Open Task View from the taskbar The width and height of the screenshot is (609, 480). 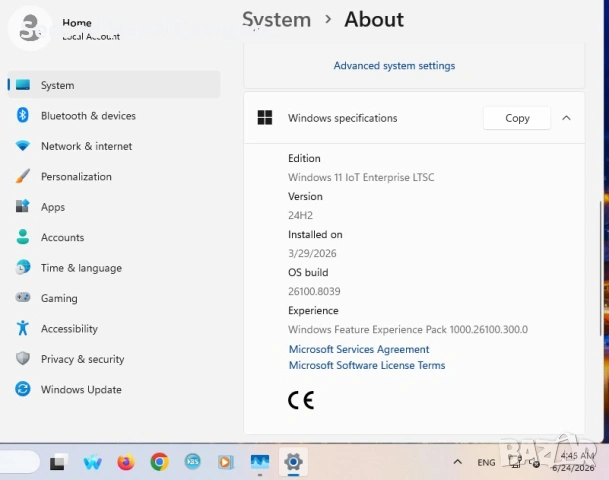click(x=59, y=462)
